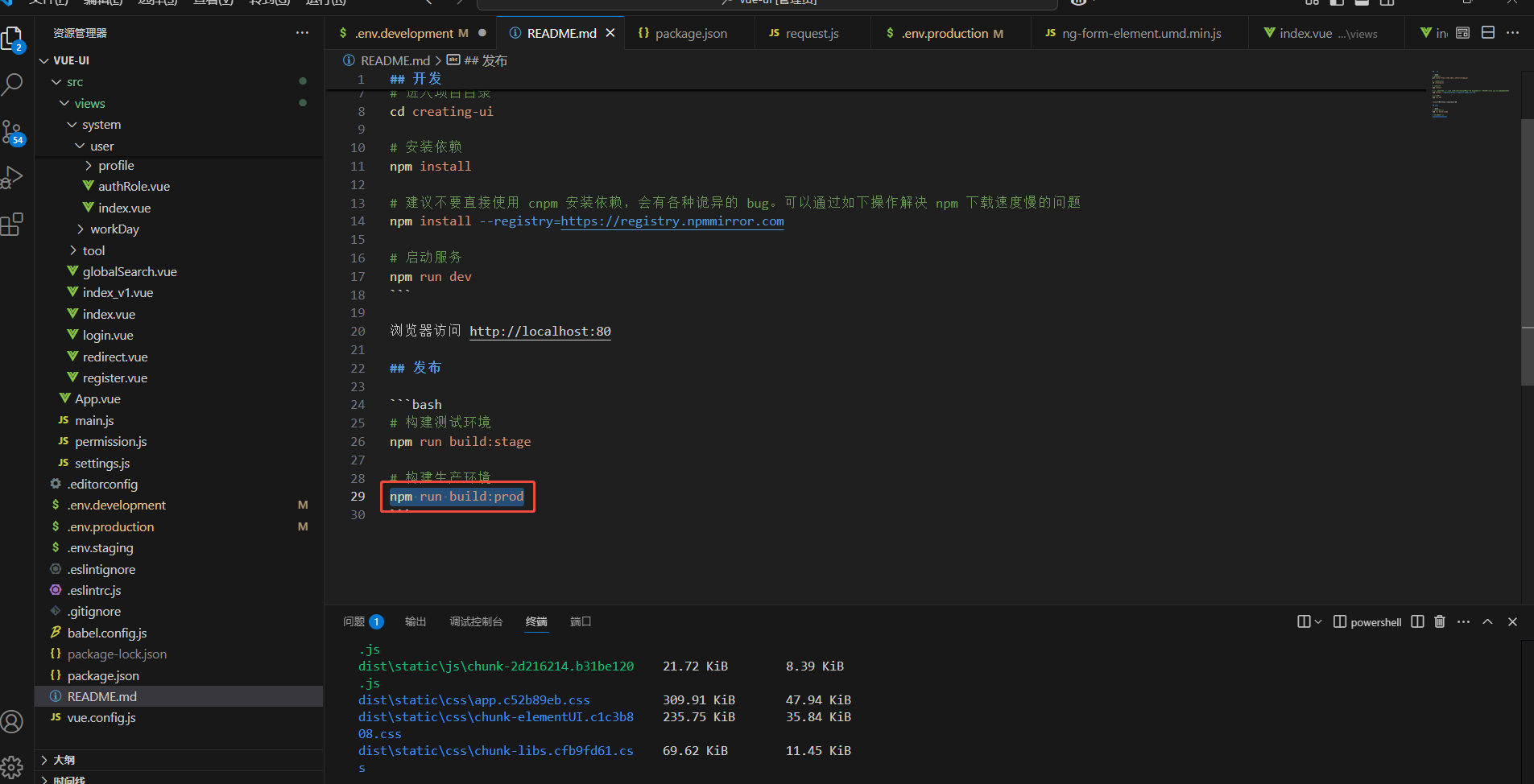Open Source Control view with 54 badge

[x=13, y=133]
